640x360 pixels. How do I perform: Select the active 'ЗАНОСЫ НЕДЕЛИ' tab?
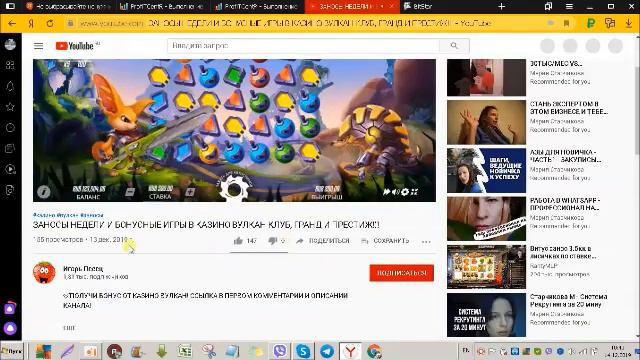click(351, 7)
